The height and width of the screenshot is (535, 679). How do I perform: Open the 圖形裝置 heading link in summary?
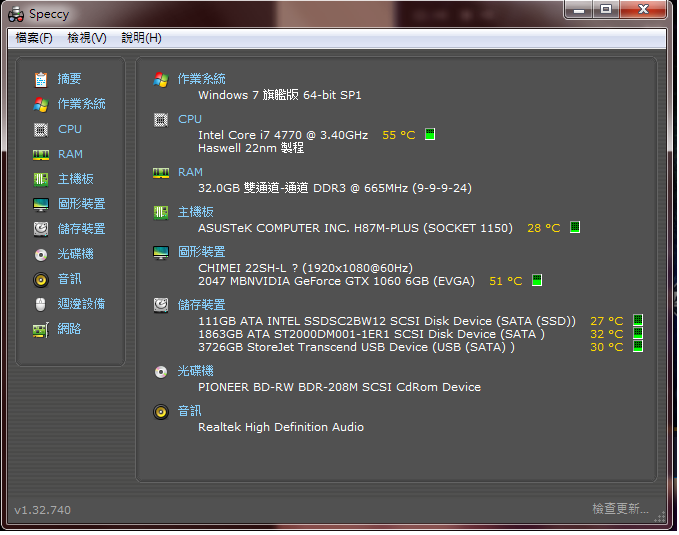(x=201, y=252)
